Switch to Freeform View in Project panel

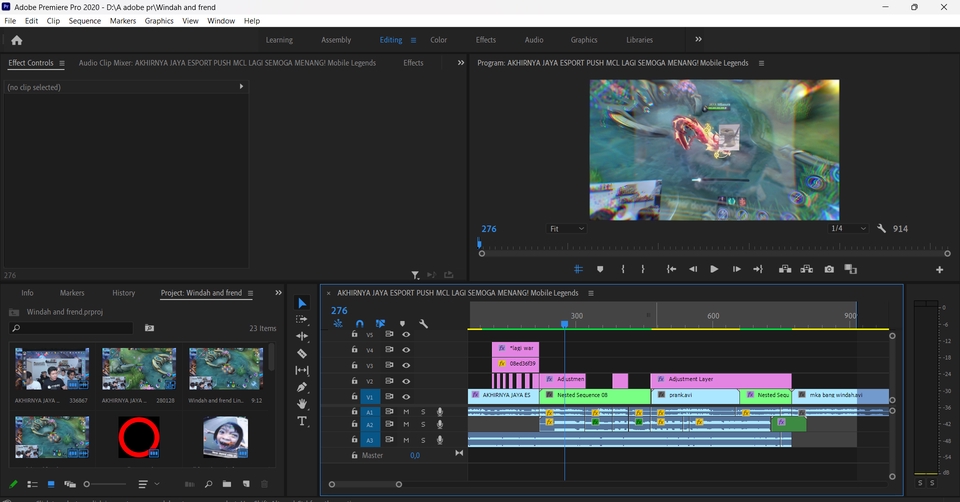pos(70,484)
